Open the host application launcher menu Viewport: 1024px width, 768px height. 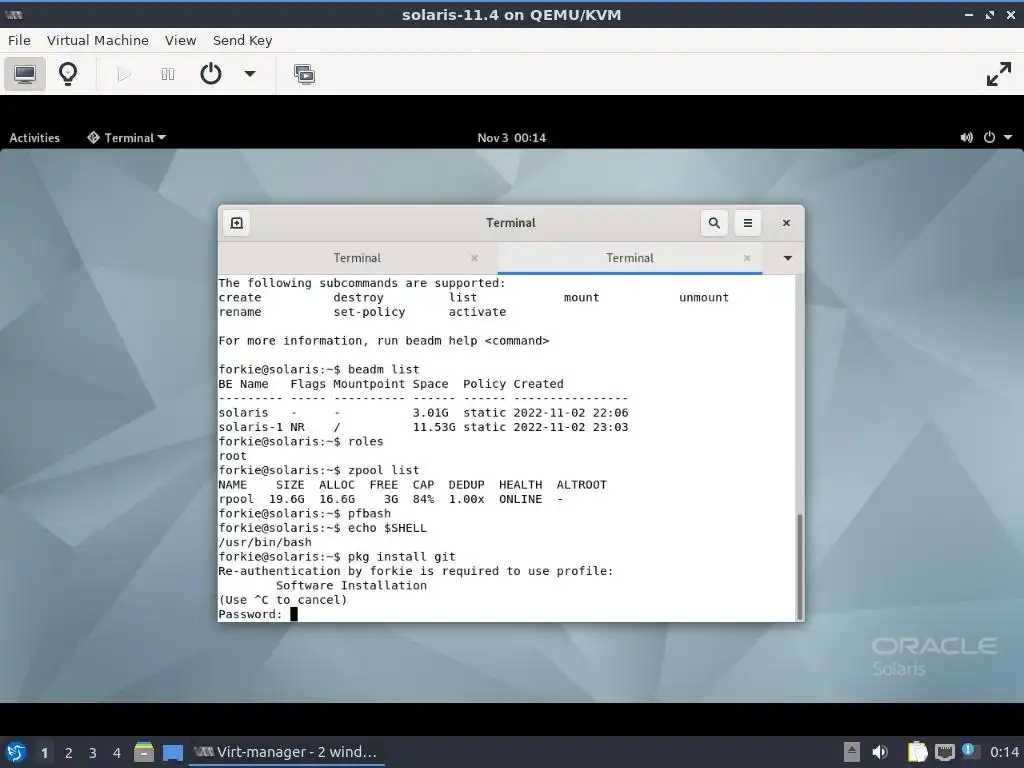(x=16, y=752)
